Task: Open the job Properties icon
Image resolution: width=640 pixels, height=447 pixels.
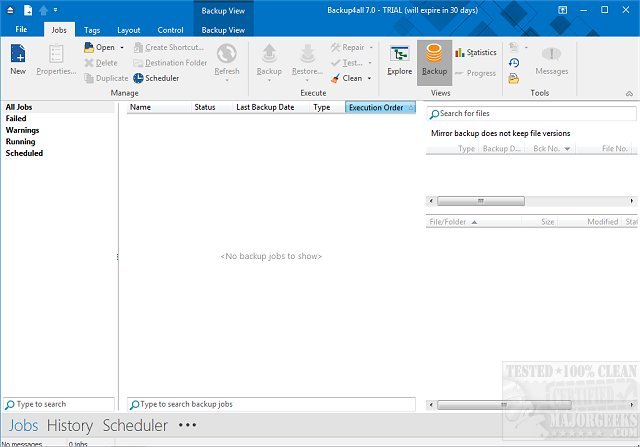Action: (x=56, y=54)
